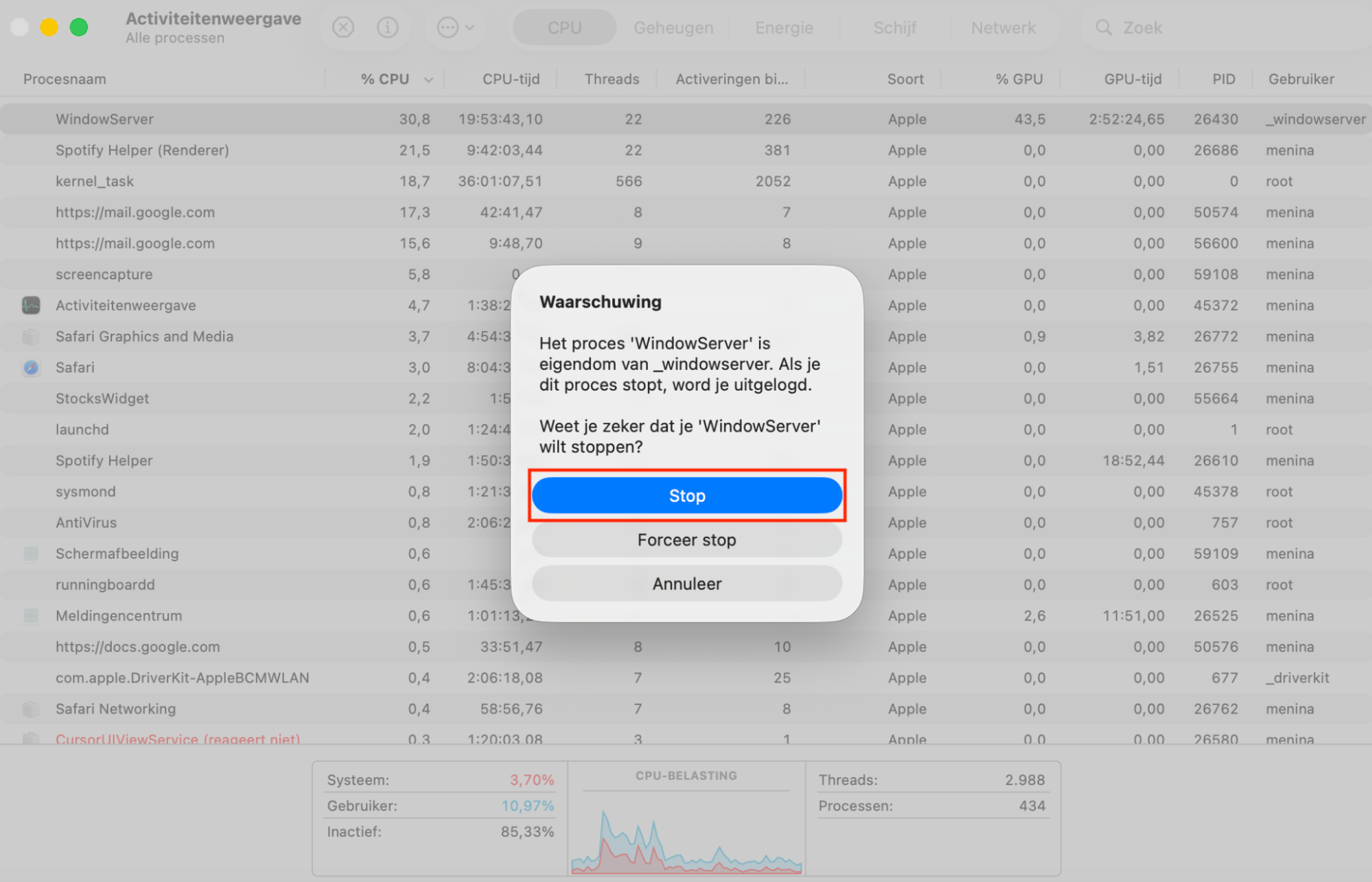Image resolution: width=1372 pixels, height=882 pixels.
Task: Click the sort chevron on the % CPU column
Action: (429, 79)
